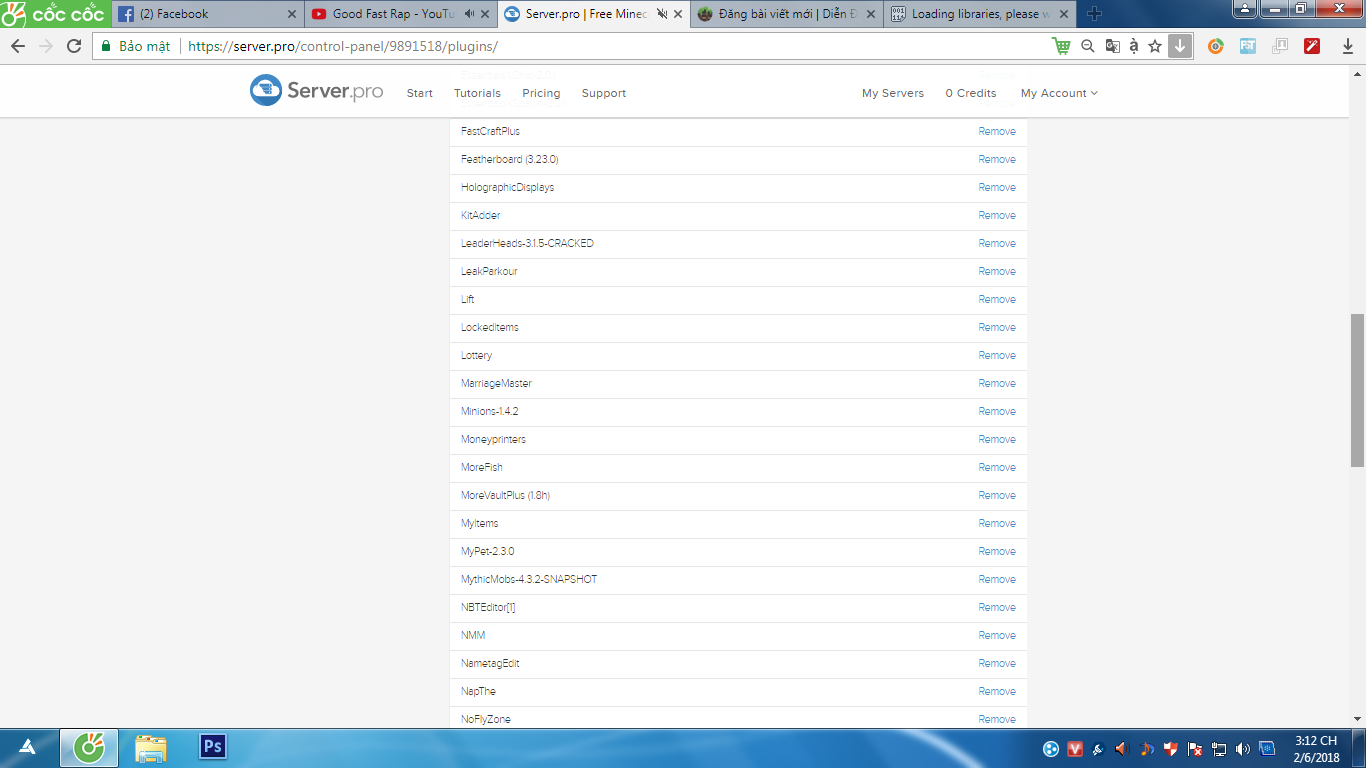Switch to the Loading libraries tab
Viewport: 1366px width, 768px height.
[978, 14]
